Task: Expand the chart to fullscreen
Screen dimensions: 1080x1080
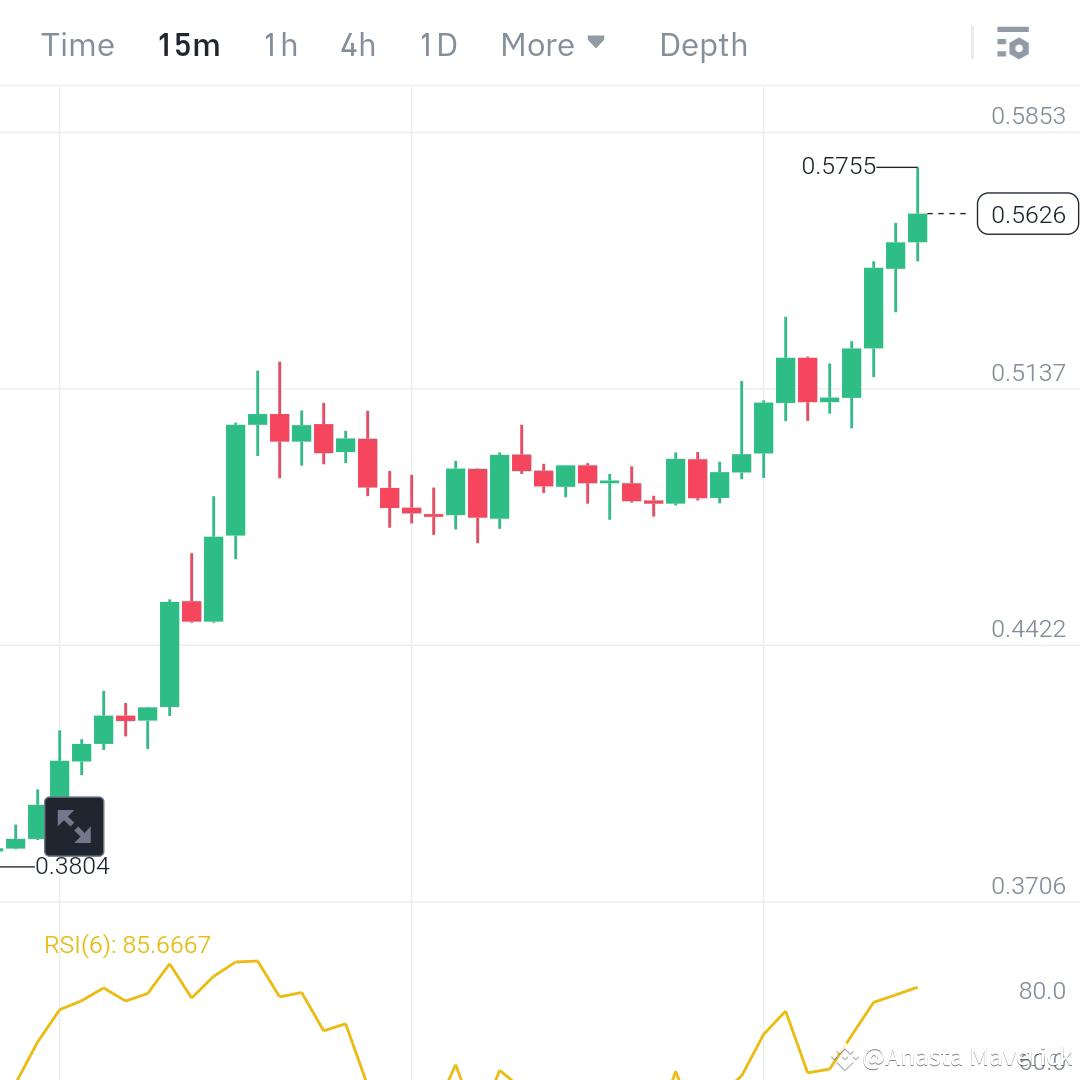Action: click(x=74, y=827)
